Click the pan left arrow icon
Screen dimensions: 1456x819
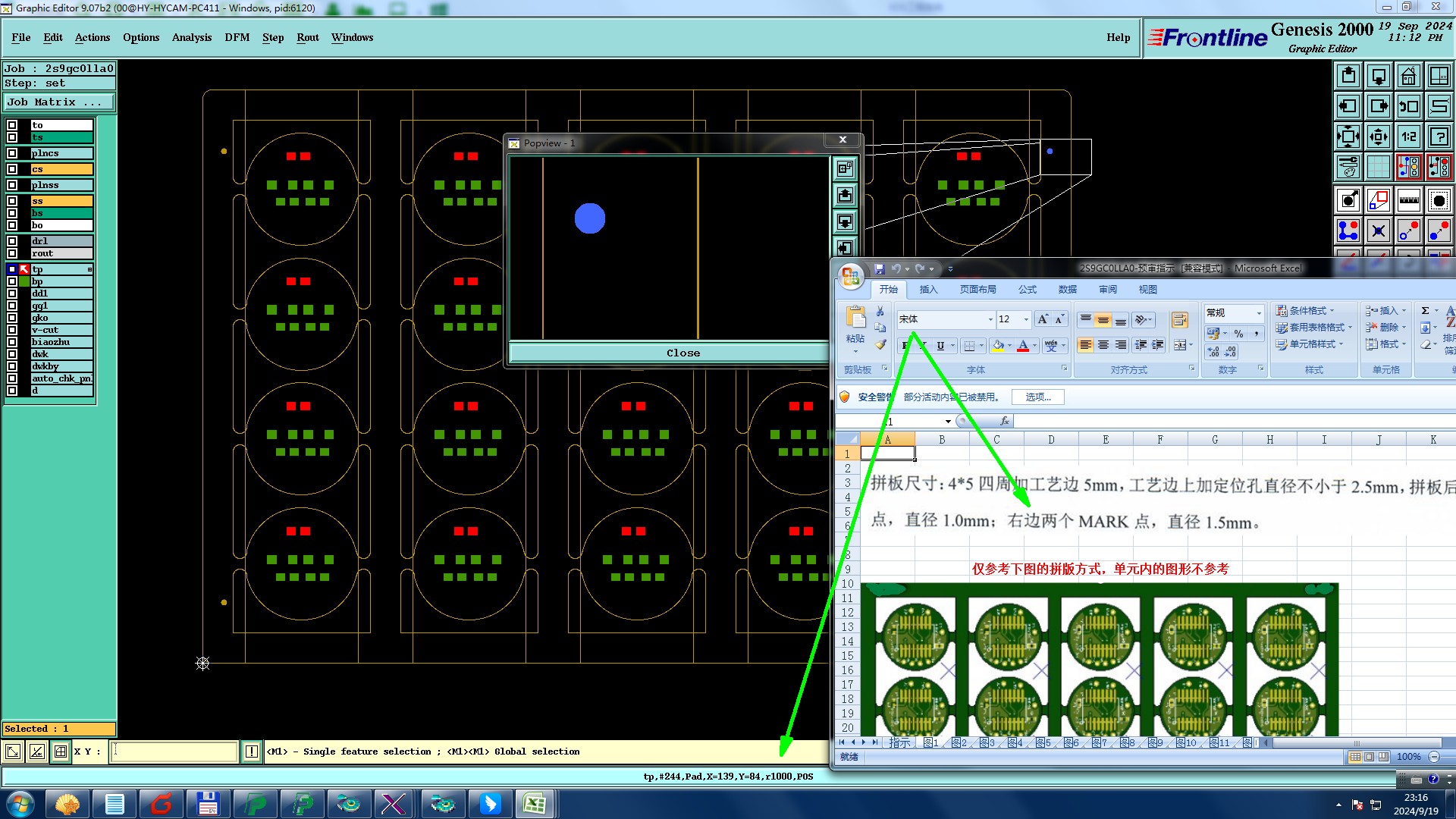pyautogui.click(x=1348, y=106)
